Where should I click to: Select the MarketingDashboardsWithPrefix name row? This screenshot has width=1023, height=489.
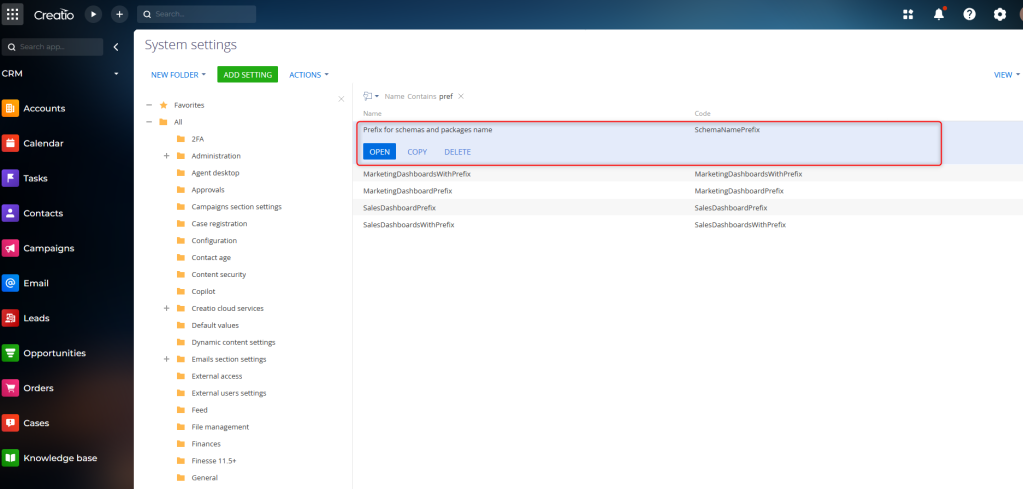pyautogui.click(x=417, y=174)
